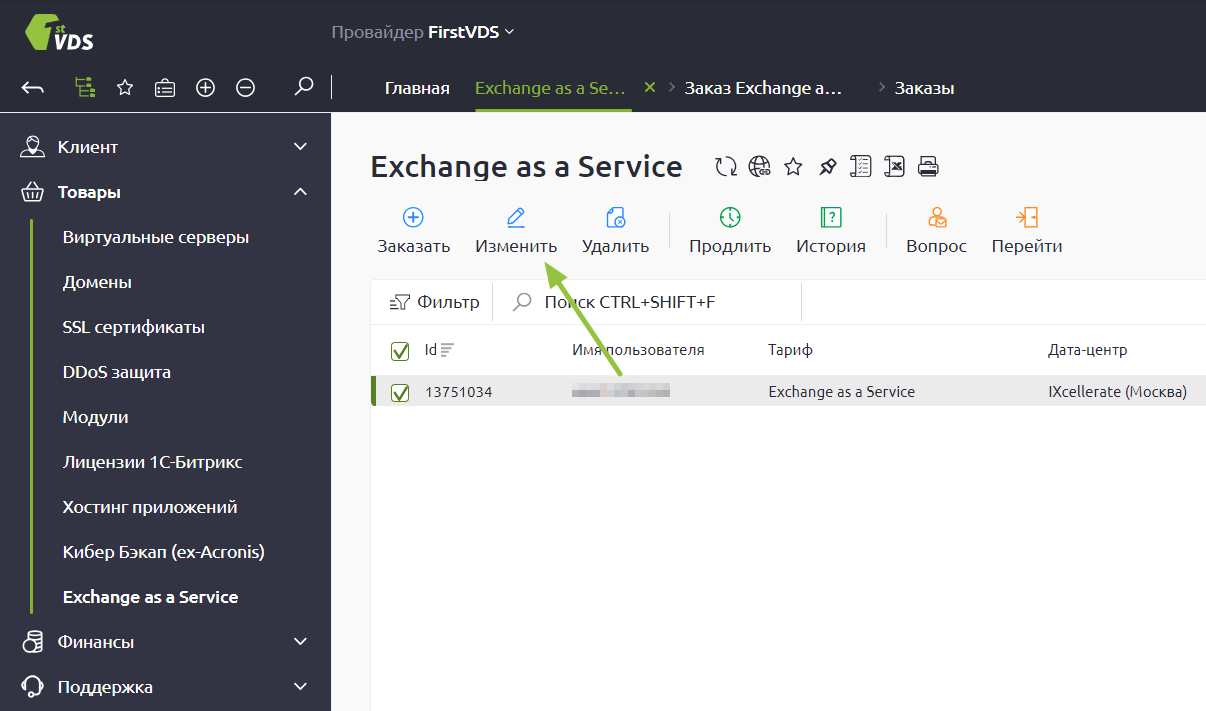Click the Поддержка headset icon

pyautogui.click(x=33, y=687)
